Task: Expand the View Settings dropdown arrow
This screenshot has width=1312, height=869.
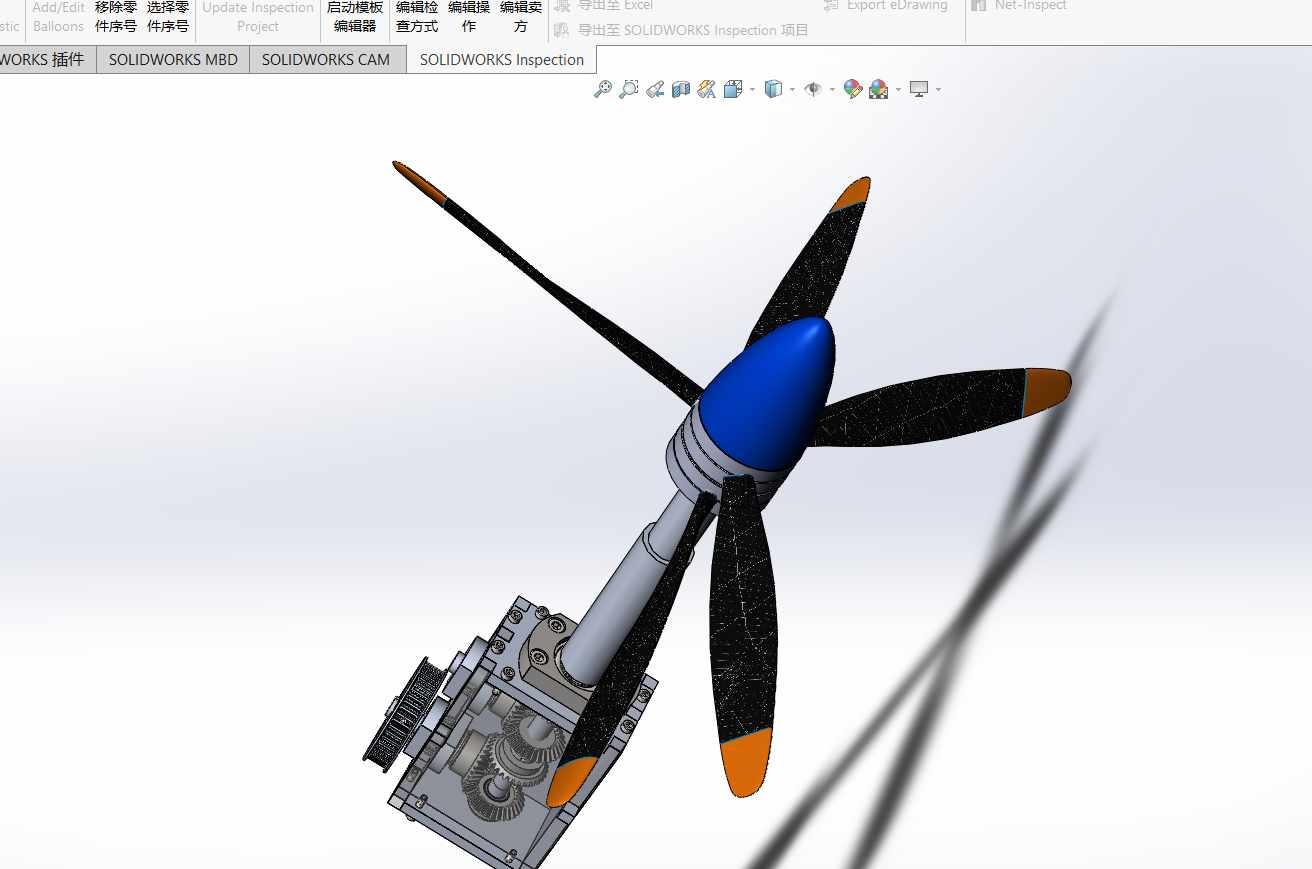Action: [x=937, y=89]
